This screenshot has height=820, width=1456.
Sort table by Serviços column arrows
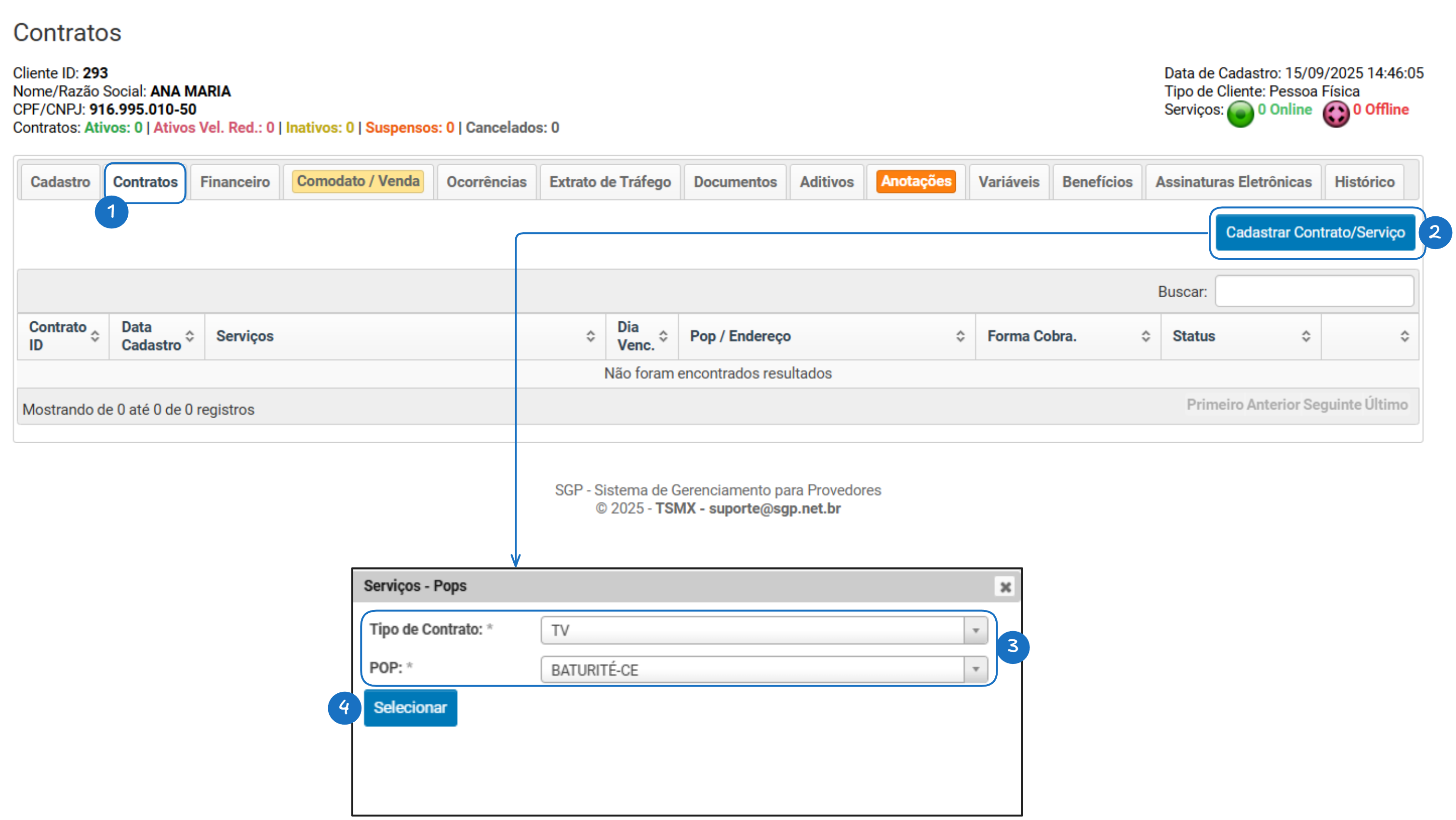(x=590, y=336)
